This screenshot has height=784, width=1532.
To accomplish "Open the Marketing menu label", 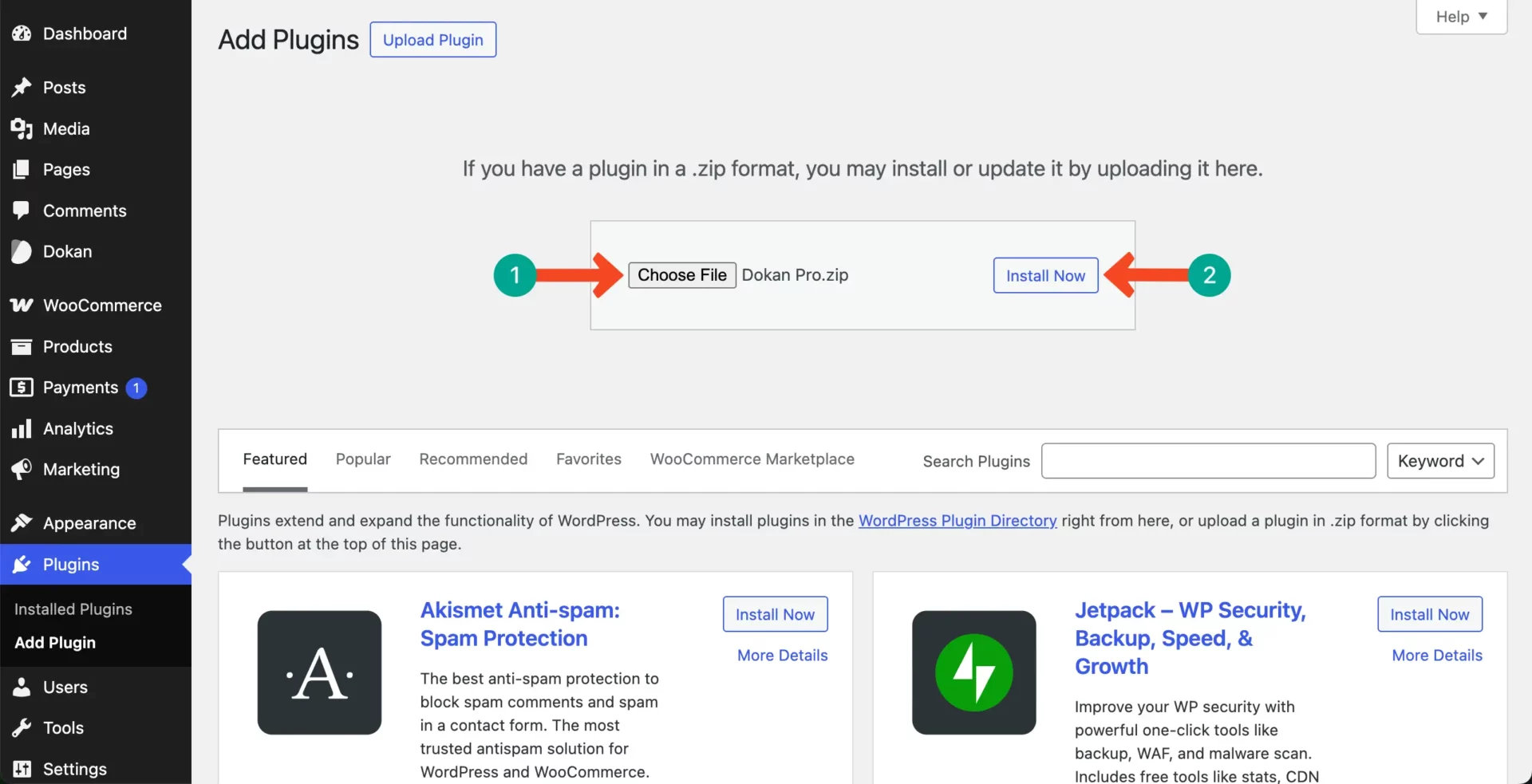I will (81, 470).
